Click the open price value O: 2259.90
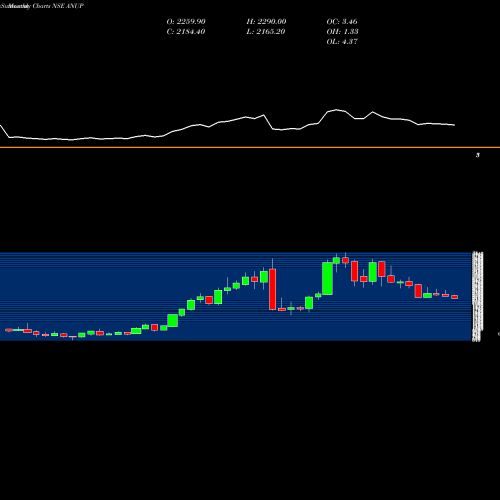 186,22
